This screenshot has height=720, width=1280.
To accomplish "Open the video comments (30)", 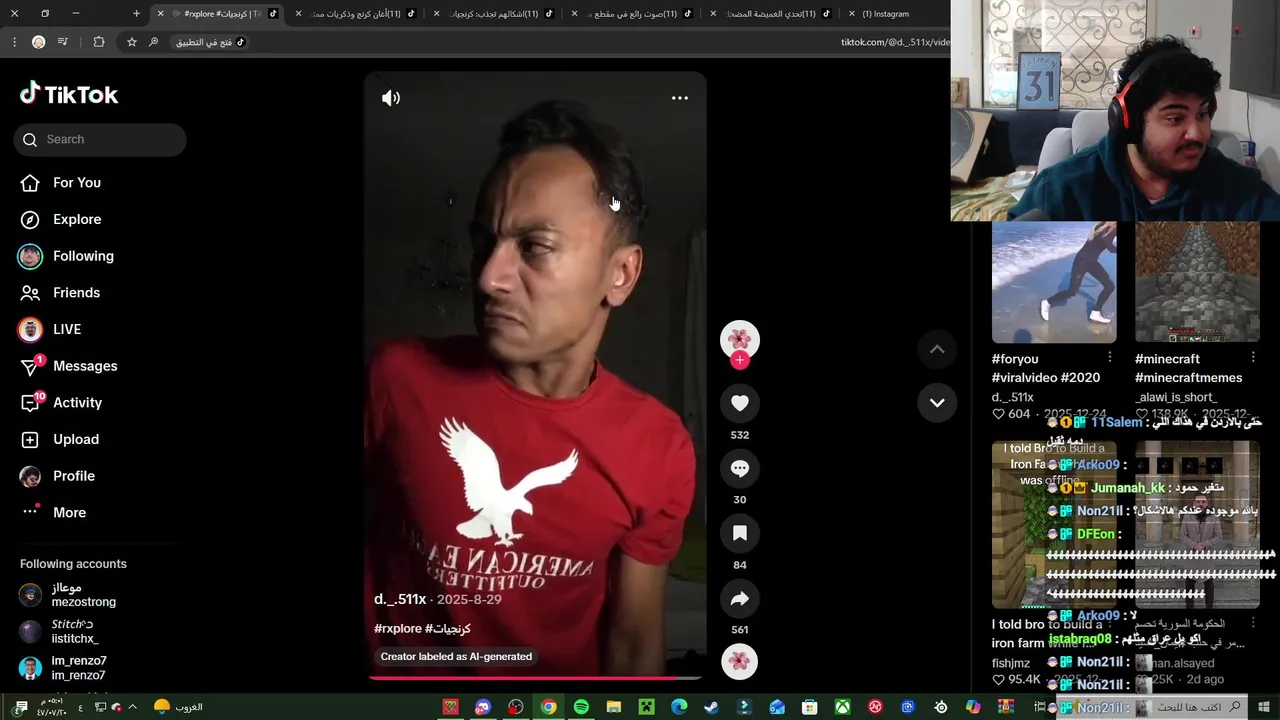I will (x=740, y=468).
